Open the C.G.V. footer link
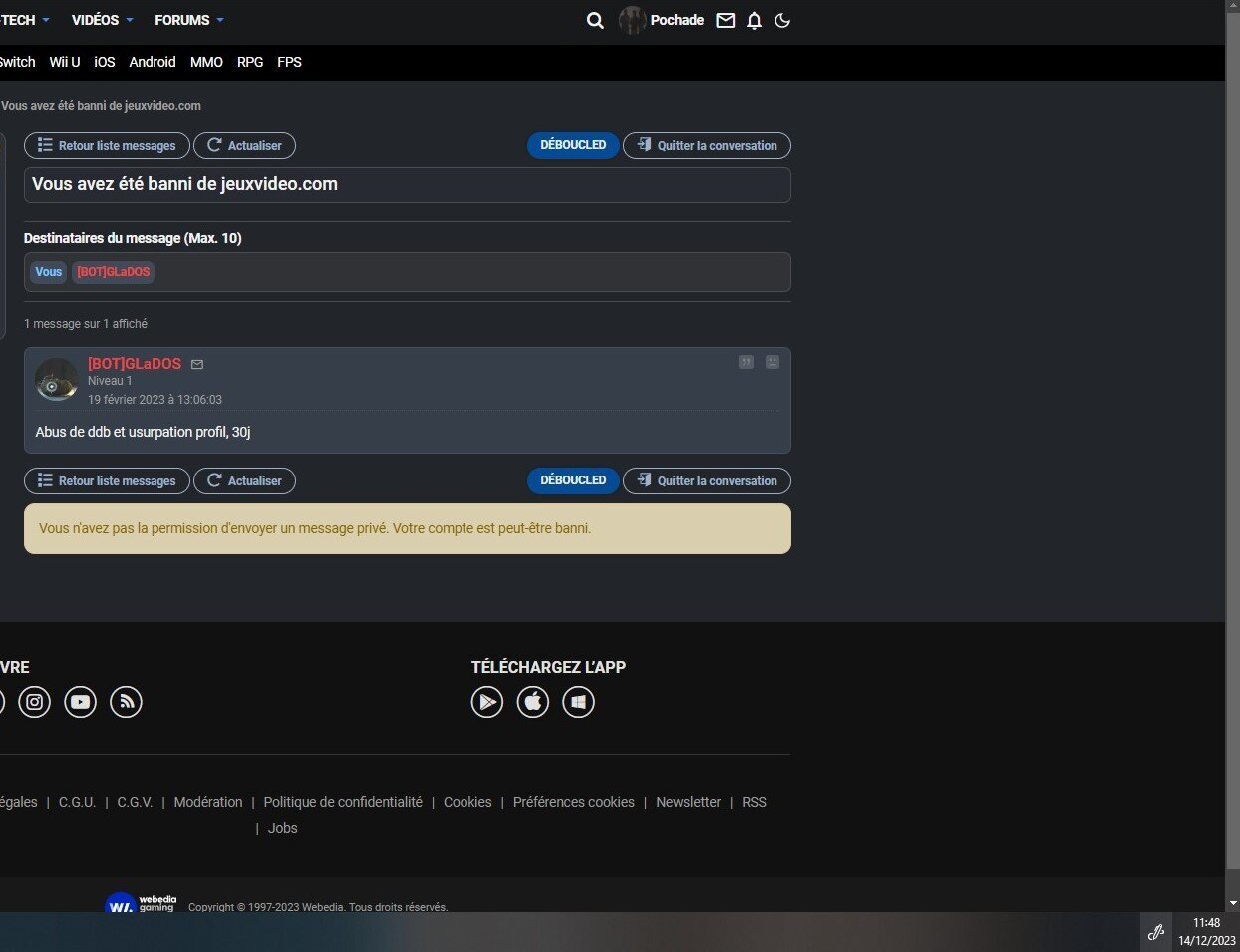 click(135, 802)
